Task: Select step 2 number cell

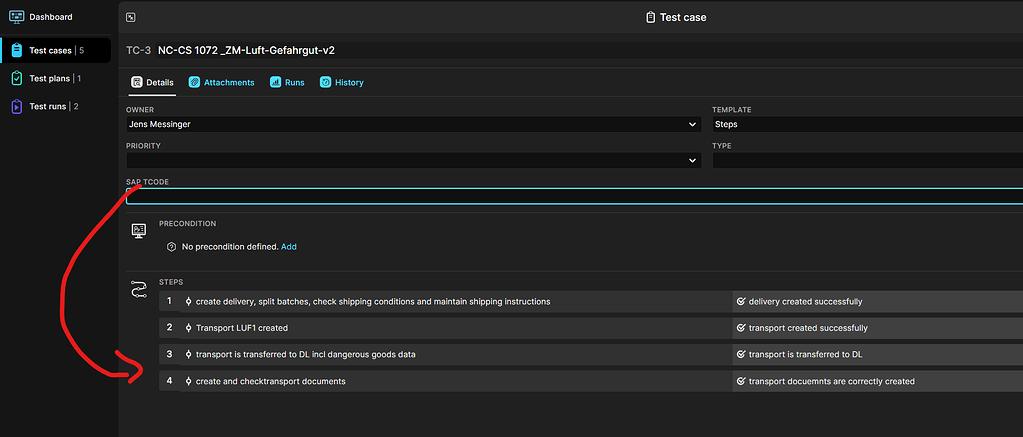Action: [x=170, y=327]
